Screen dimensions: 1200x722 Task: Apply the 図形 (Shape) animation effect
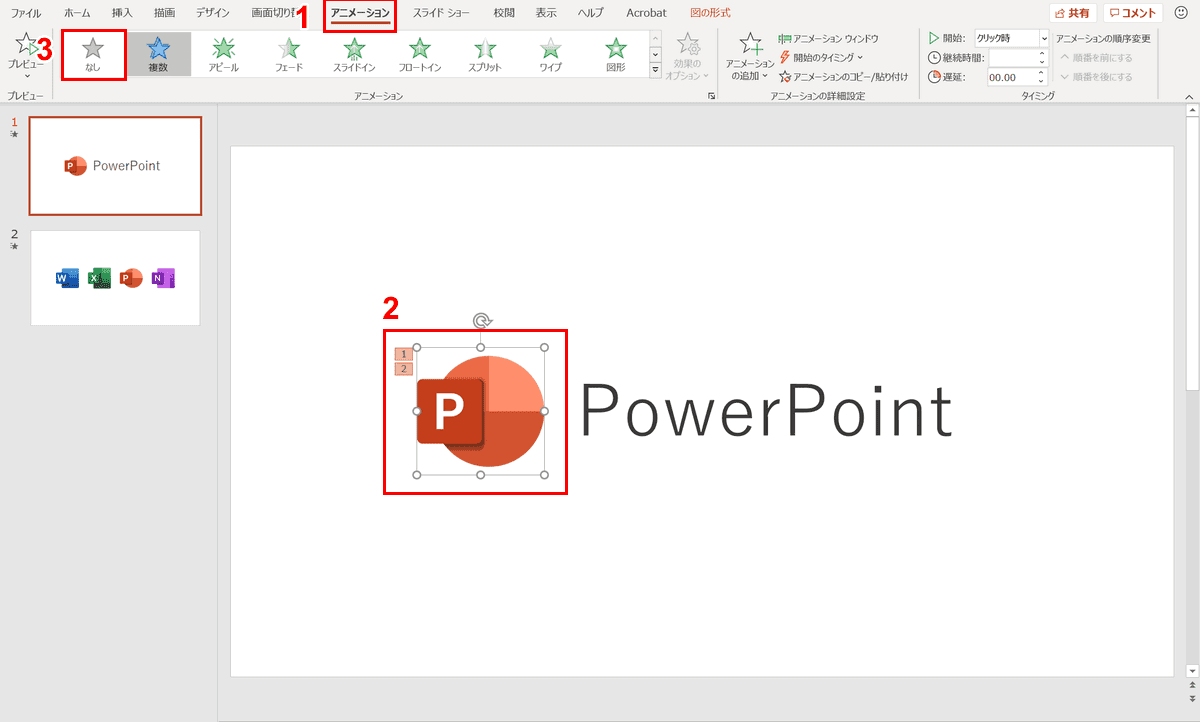click(616, 55)
